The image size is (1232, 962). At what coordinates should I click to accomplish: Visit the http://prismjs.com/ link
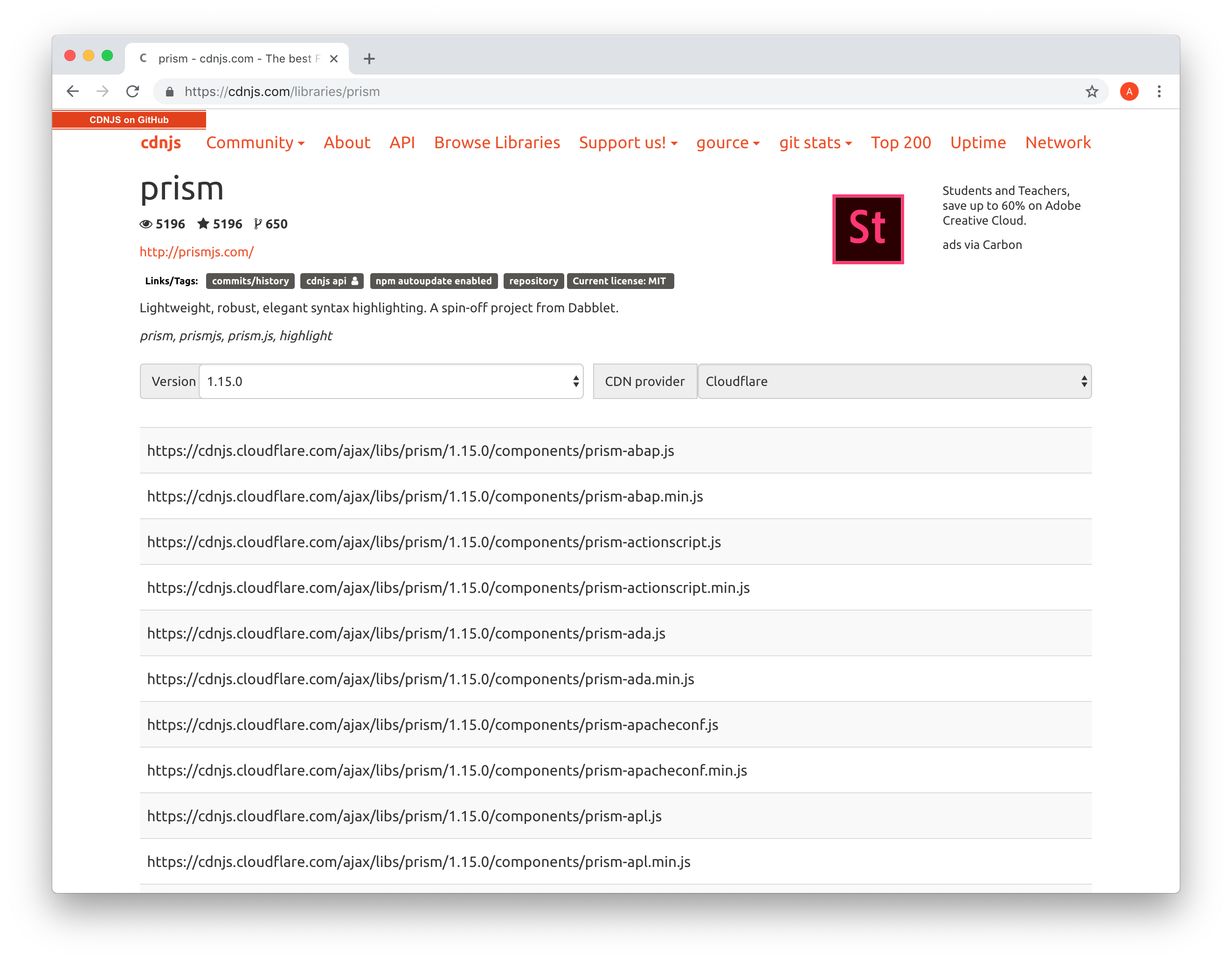(x=197, y=252)
